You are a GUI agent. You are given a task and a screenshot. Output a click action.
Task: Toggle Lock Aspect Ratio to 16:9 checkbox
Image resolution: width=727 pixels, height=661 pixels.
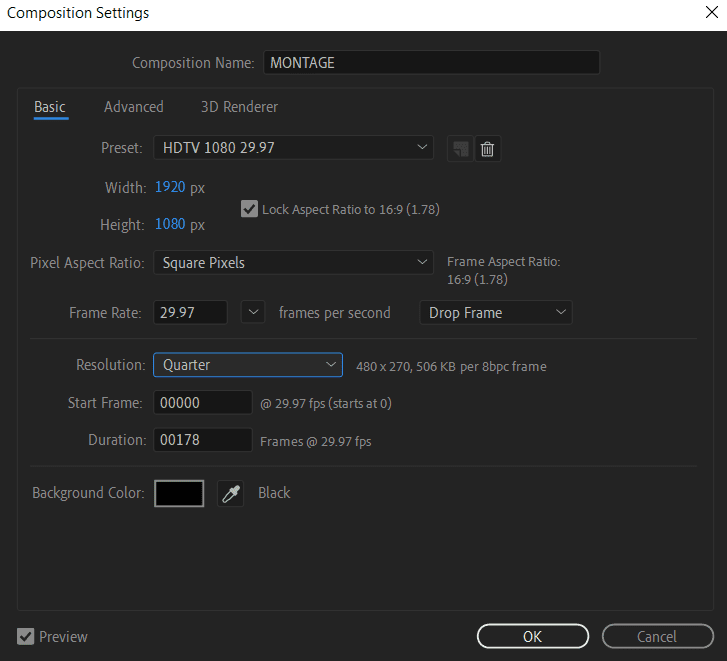[249, 209]
